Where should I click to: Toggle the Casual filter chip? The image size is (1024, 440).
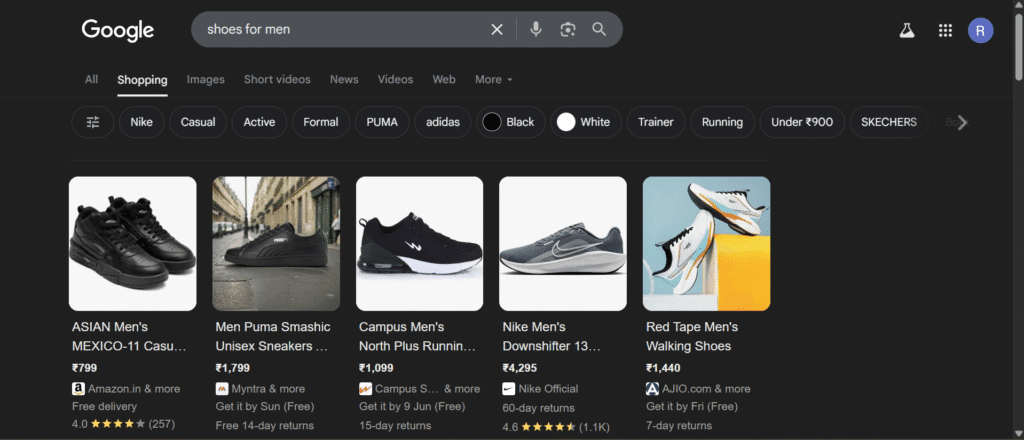pos(198,122)
